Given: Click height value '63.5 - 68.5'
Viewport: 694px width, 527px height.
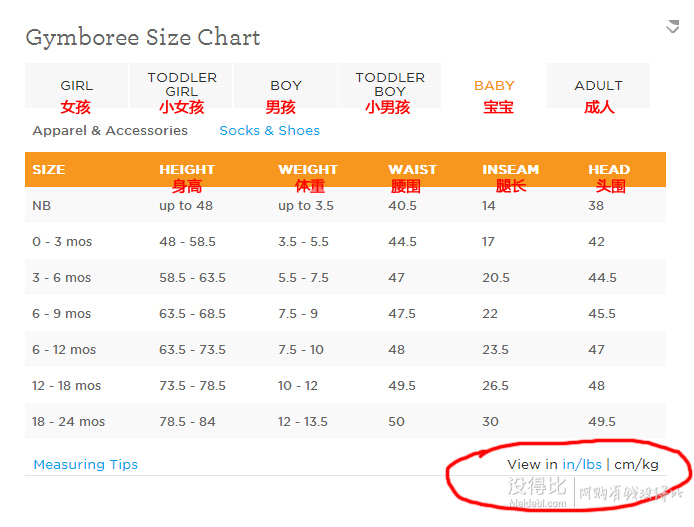Looking at the screenshot, I should point(193,314).
